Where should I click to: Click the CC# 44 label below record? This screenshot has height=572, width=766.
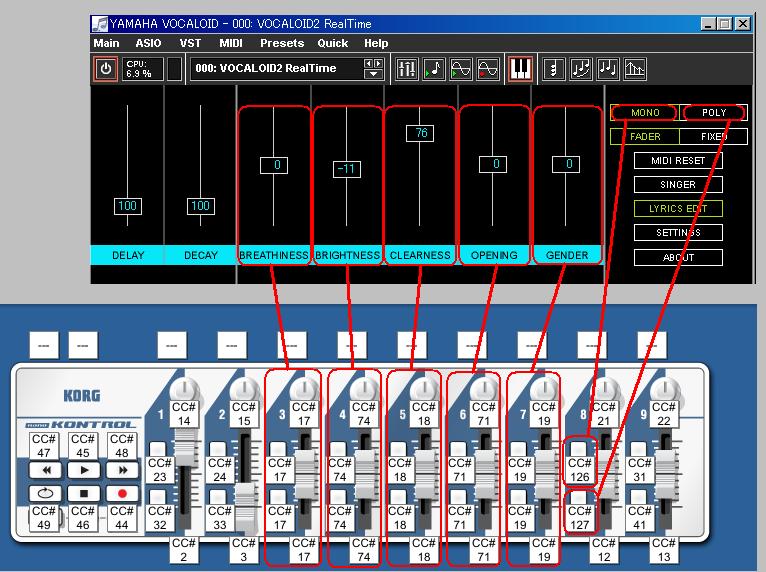tap(122, 518)
